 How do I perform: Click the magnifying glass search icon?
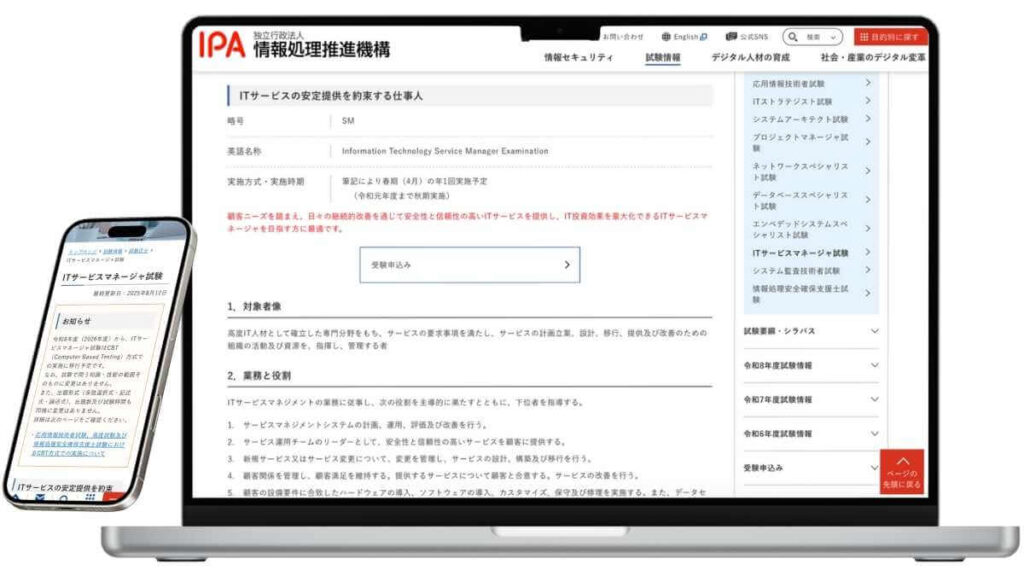(793, 36)
